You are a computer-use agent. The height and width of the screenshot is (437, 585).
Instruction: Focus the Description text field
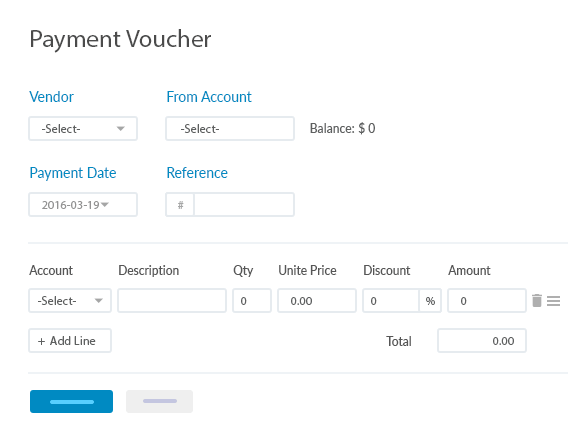(172, 300)
